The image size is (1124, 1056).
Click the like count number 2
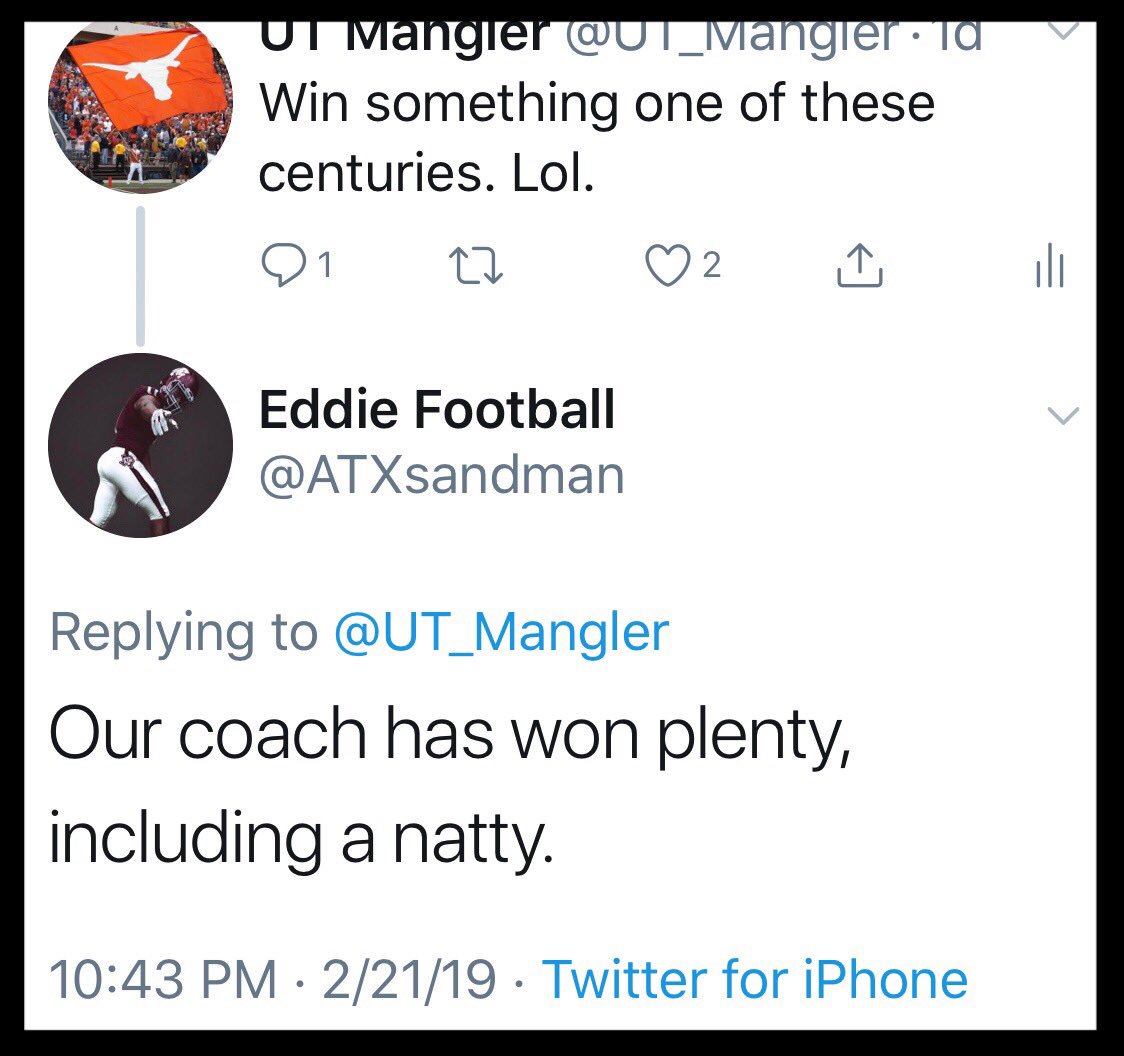(x=711, y=265)
